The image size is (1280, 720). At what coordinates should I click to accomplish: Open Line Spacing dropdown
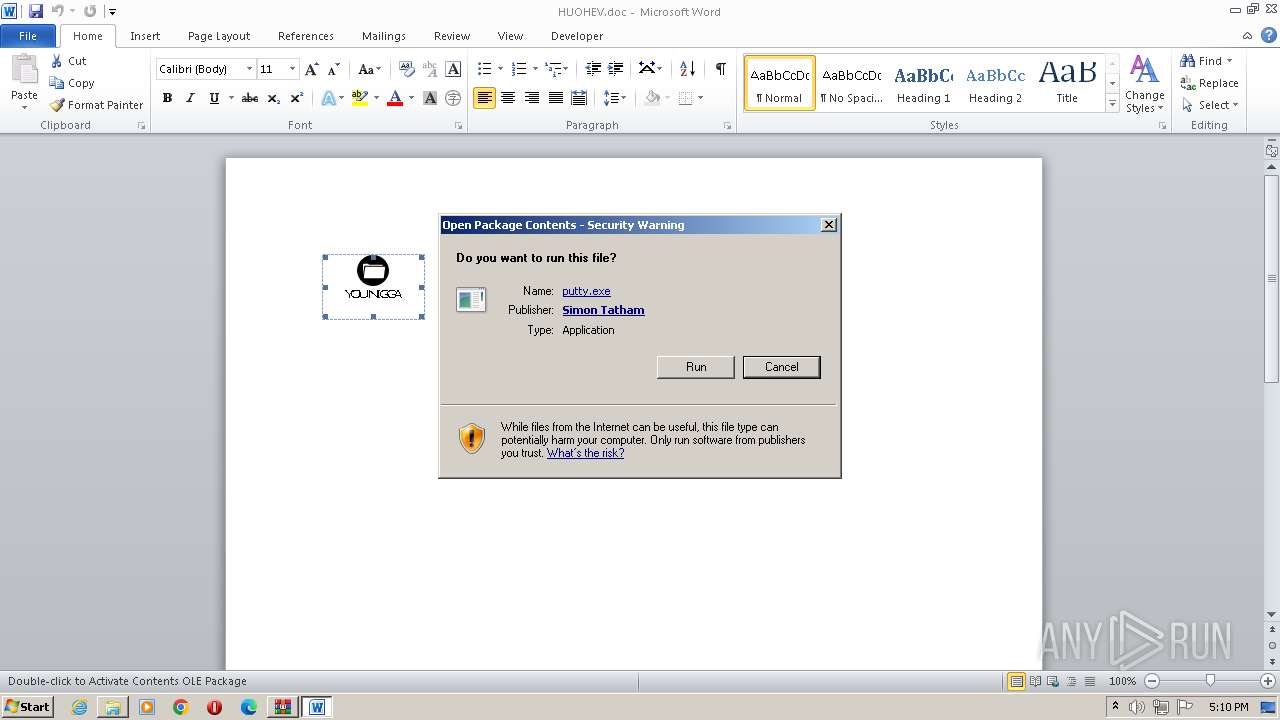point(615,98)
